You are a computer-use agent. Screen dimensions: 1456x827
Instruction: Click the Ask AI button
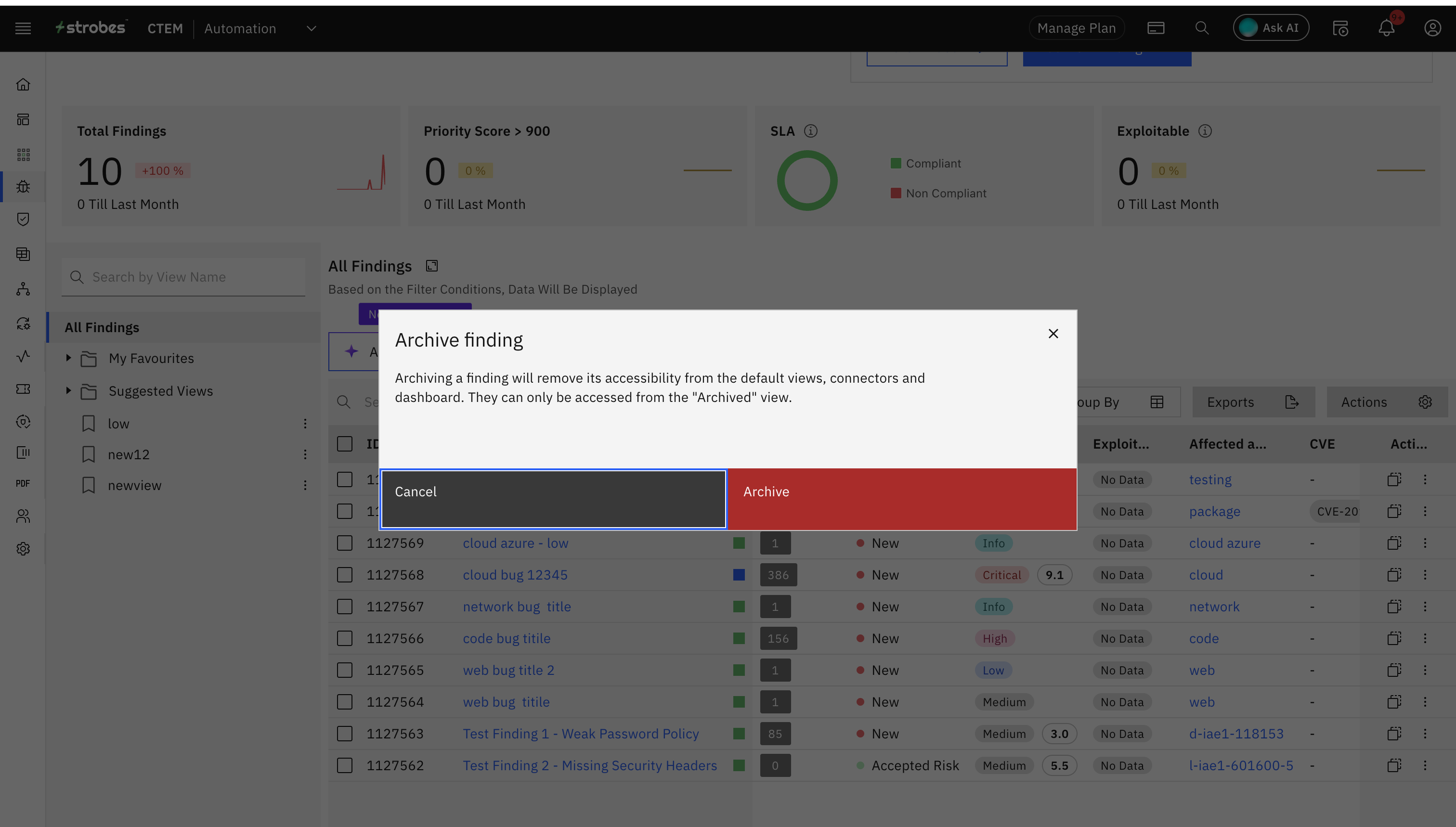click(x=1270, y=28)
